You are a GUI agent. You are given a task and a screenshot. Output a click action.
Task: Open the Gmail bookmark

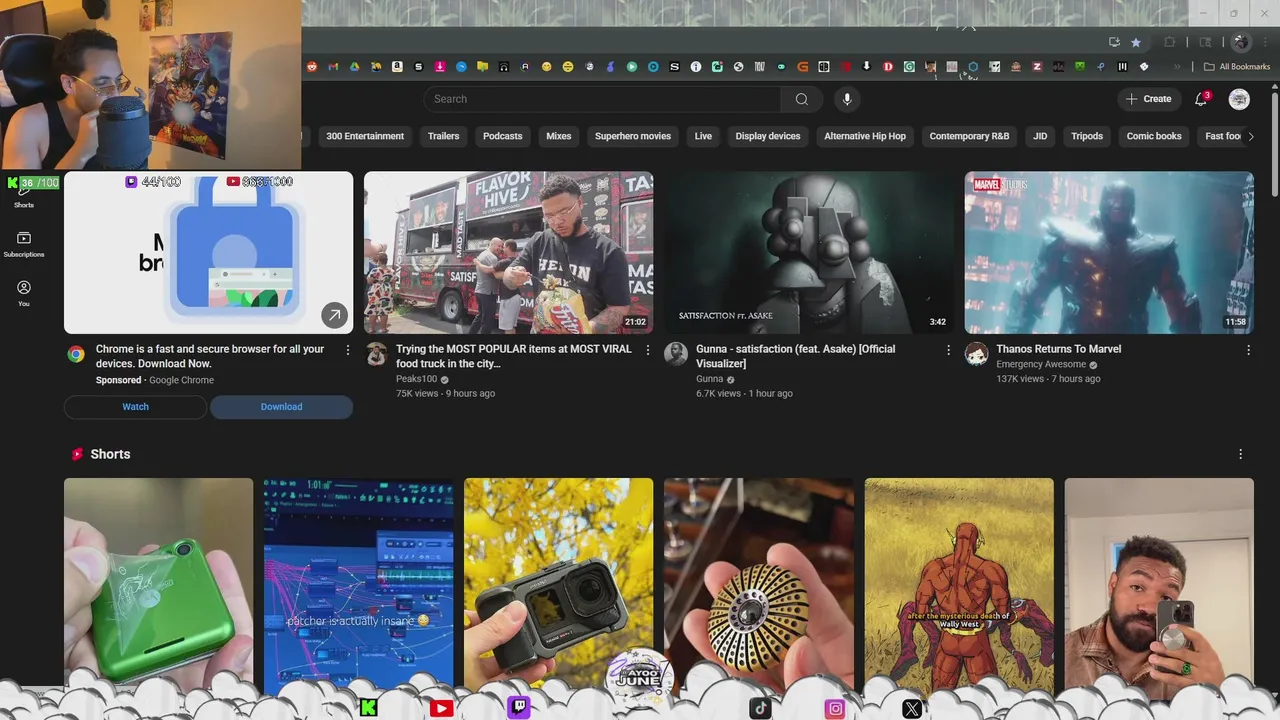click(x=333, y=67)
